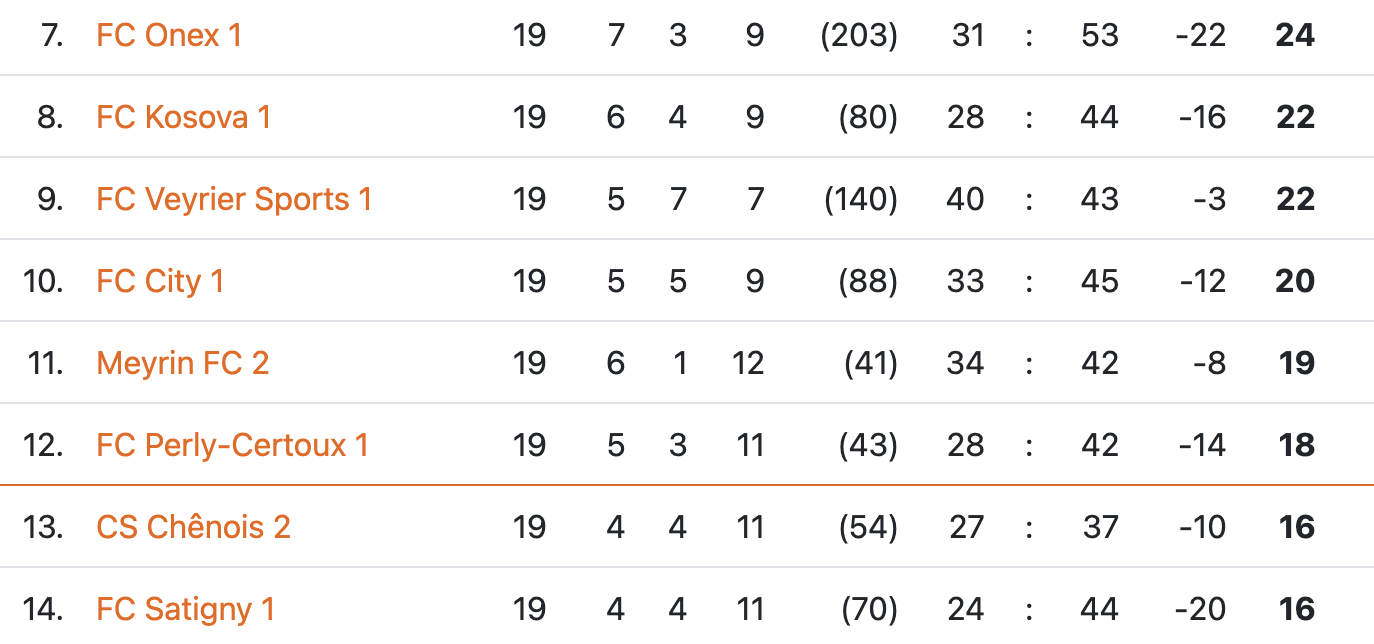Open the FC Kosova 1 team page
Viewport: 1374px width, 644px height.
click(x=183, y=118)
